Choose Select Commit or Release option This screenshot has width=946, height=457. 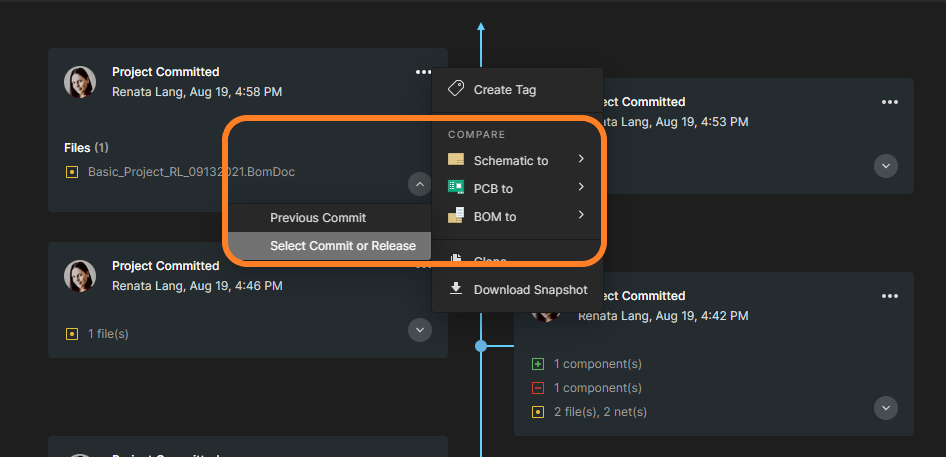point(343,246)
